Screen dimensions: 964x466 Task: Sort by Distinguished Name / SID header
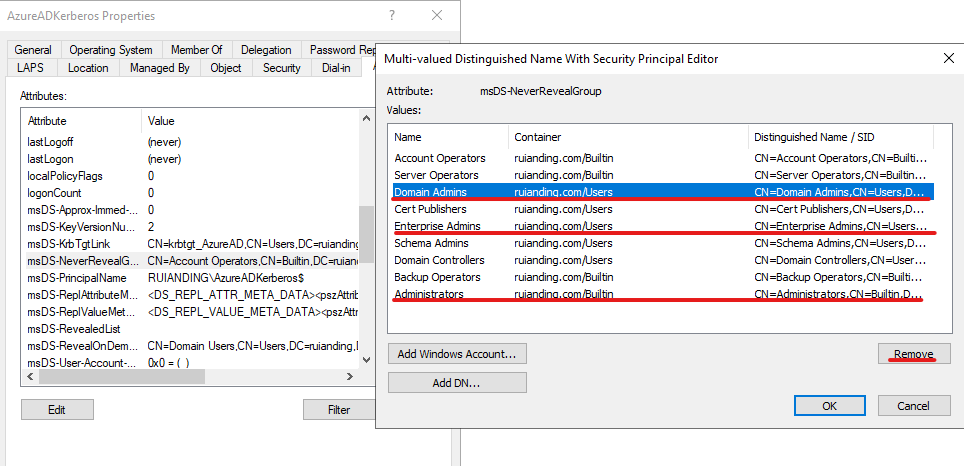point(841,137)
